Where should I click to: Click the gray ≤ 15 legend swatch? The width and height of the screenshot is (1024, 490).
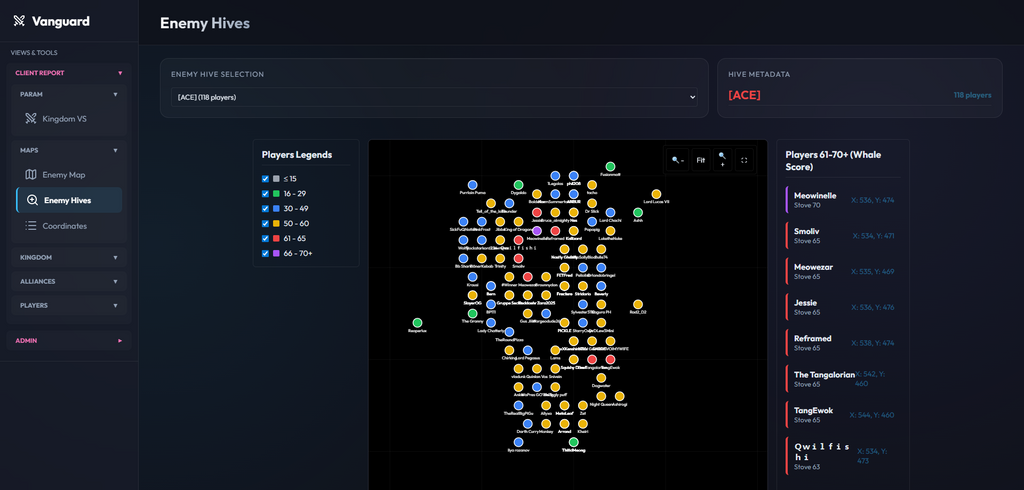[x=276, y=179]
